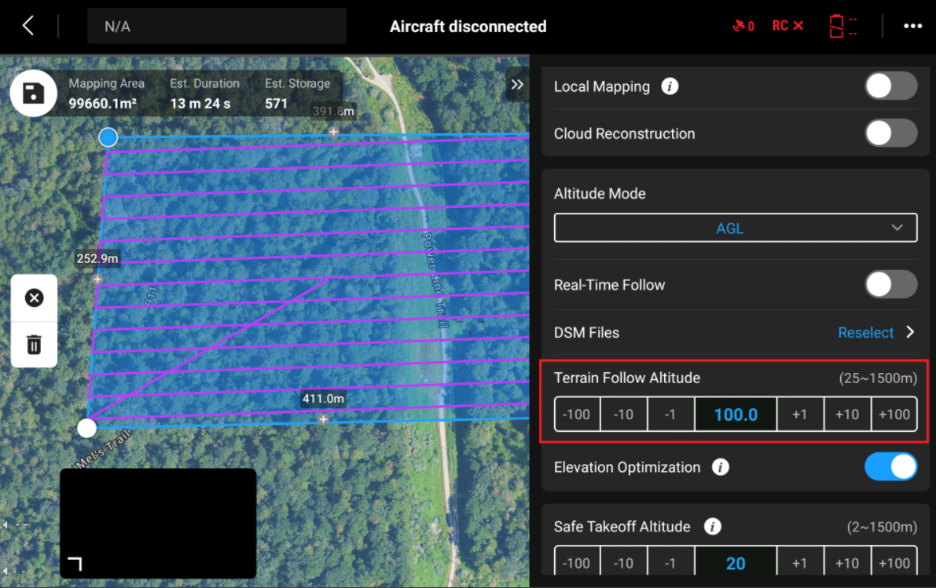936x588 pixels.
Task: Collapse the settings panel with double chevron
Action: (517, 85)
